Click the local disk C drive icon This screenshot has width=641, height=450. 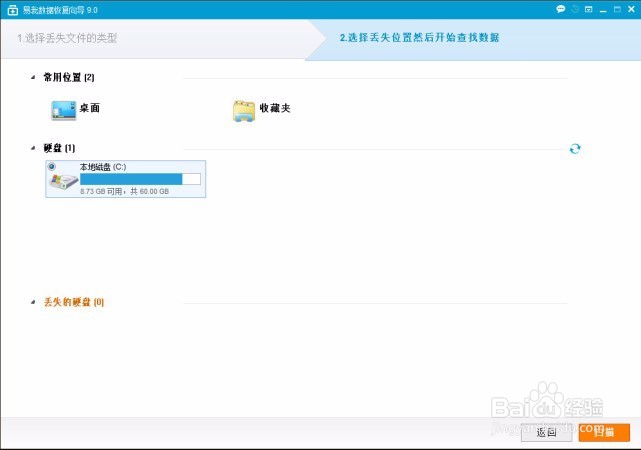(63, 181)
